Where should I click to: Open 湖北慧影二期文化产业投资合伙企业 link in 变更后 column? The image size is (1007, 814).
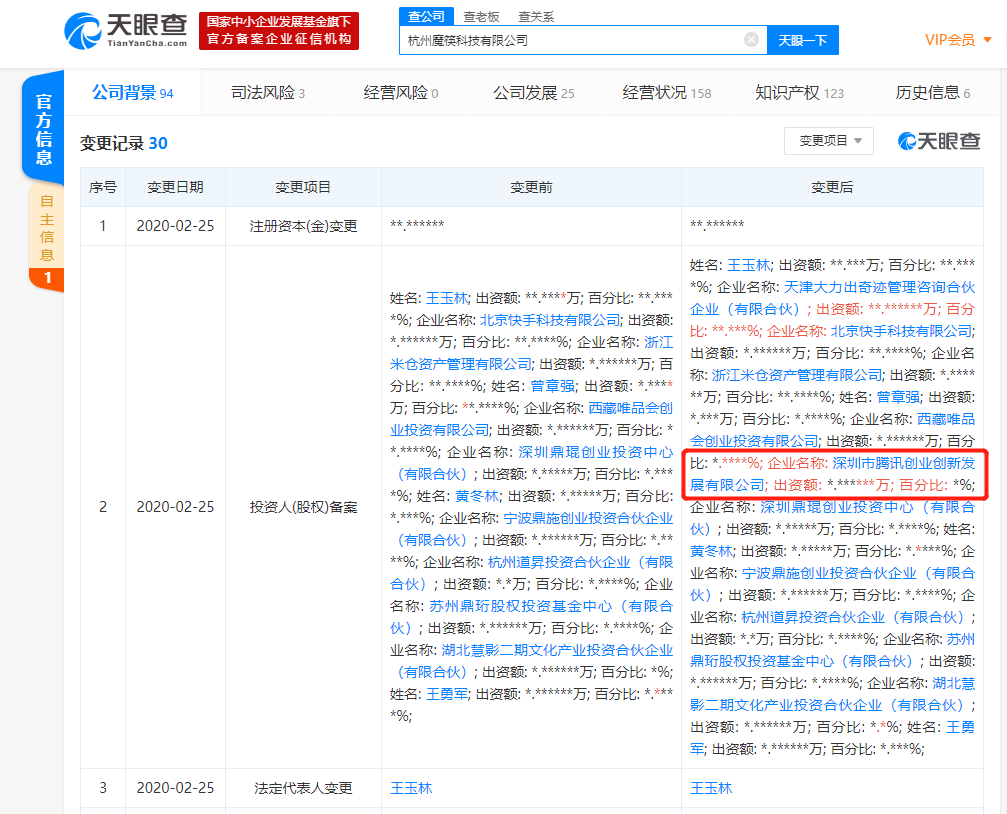832,694
